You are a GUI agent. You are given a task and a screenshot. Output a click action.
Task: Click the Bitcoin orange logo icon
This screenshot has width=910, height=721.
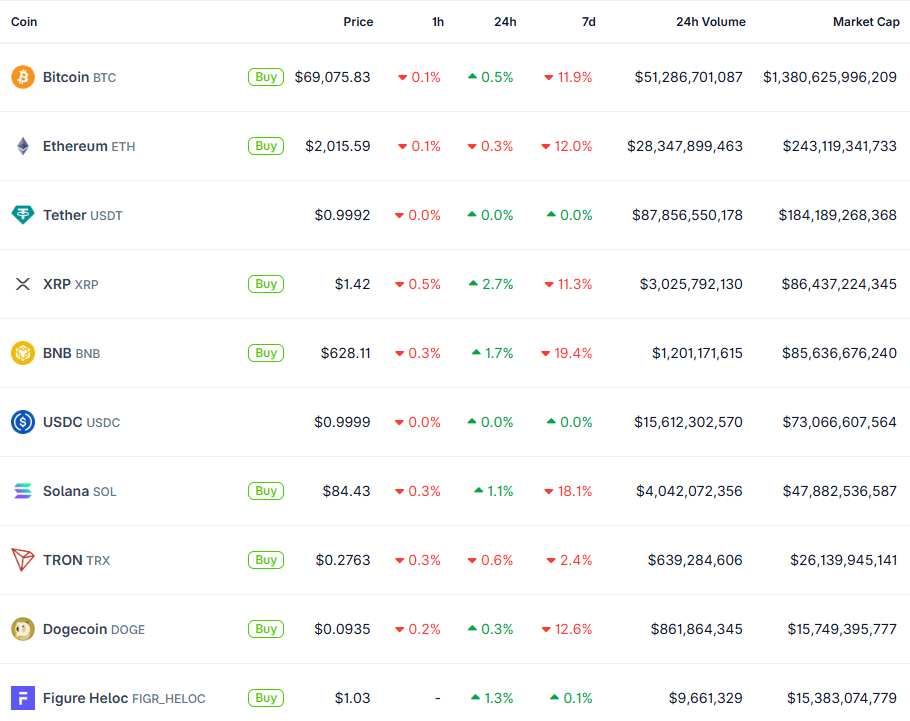[22, 77]
